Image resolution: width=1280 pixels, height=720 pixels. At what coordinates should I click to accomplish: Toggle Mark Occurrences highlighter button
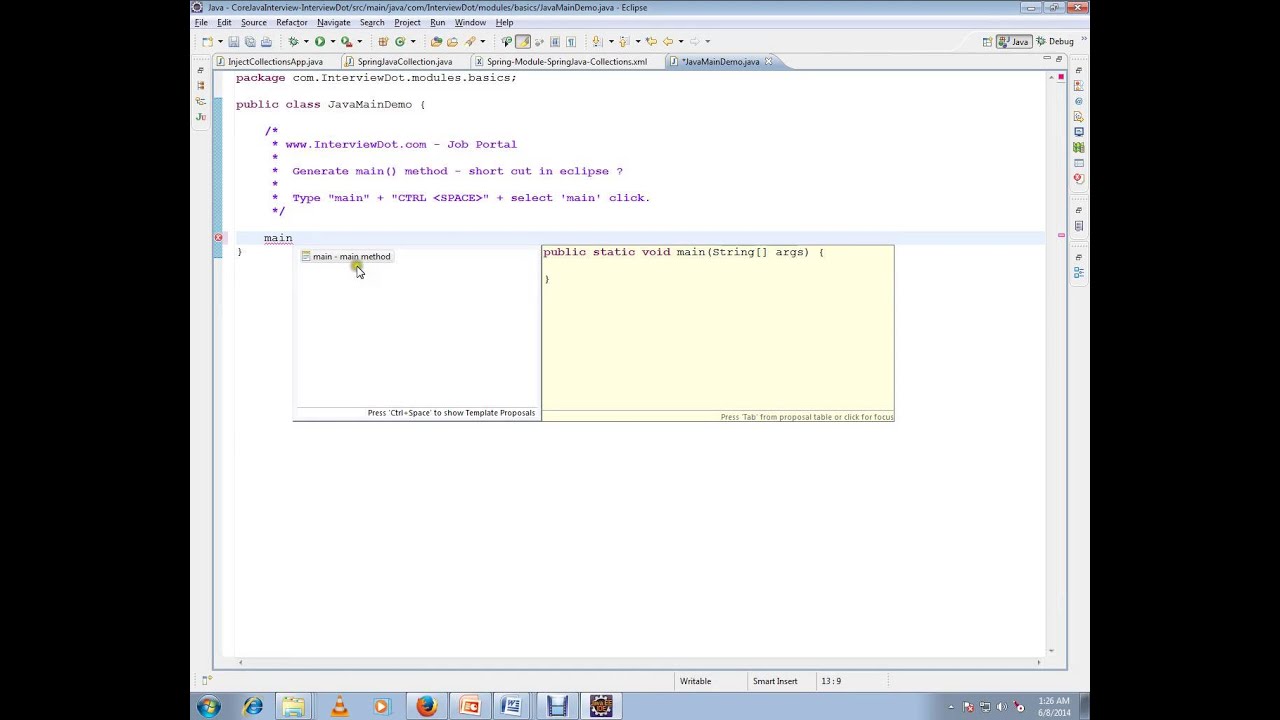(x=523, y=41)
